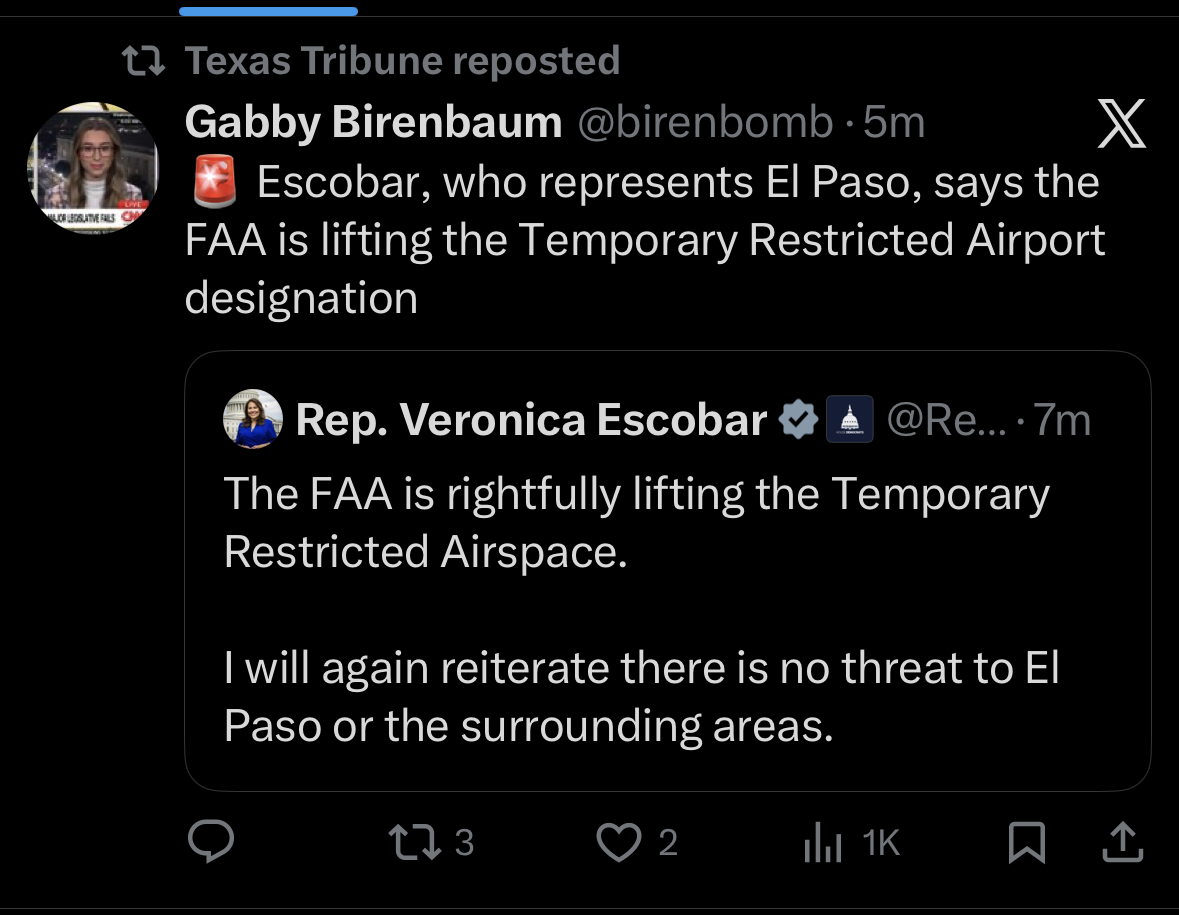Click the Texas Tribune reposted label
Viewport: 1179px width, 915px height.
pos(402,61)
